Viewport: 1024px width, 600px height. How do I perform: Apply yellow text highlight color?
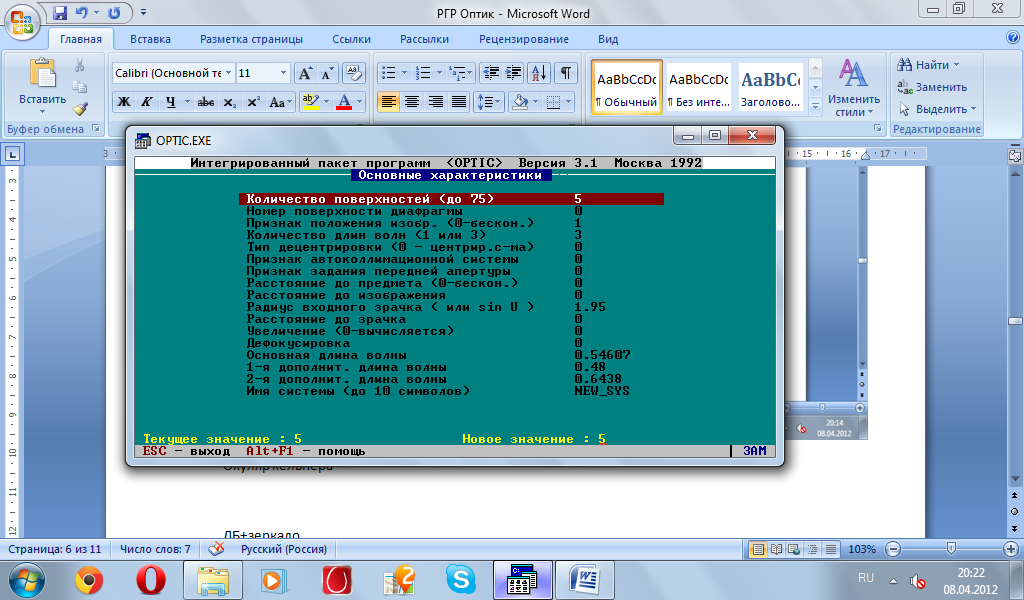point(310,102)
